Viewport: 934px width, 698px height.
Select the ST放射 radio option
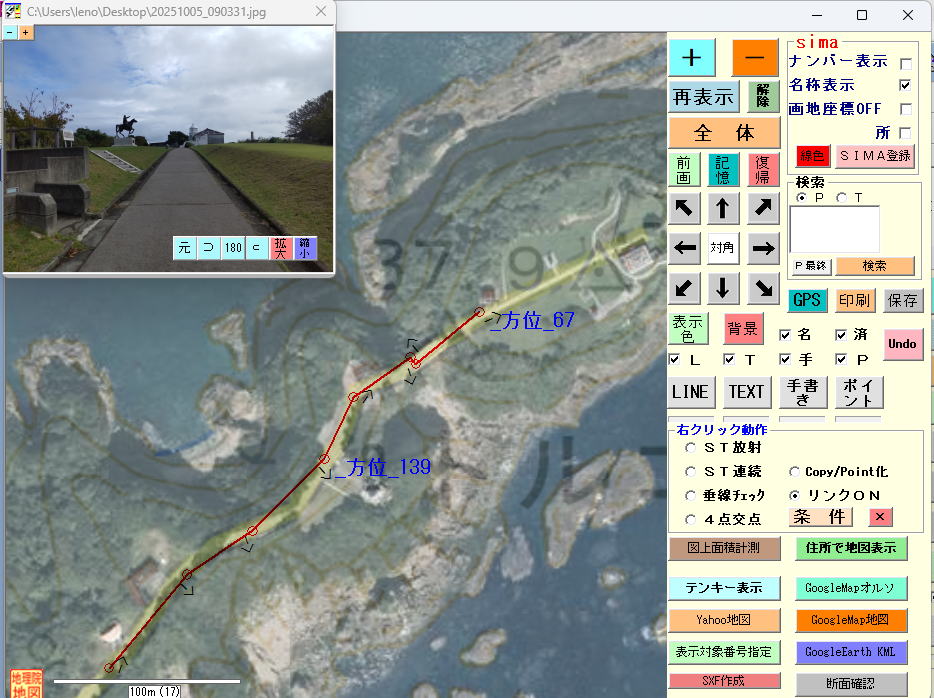coord(691,448)
